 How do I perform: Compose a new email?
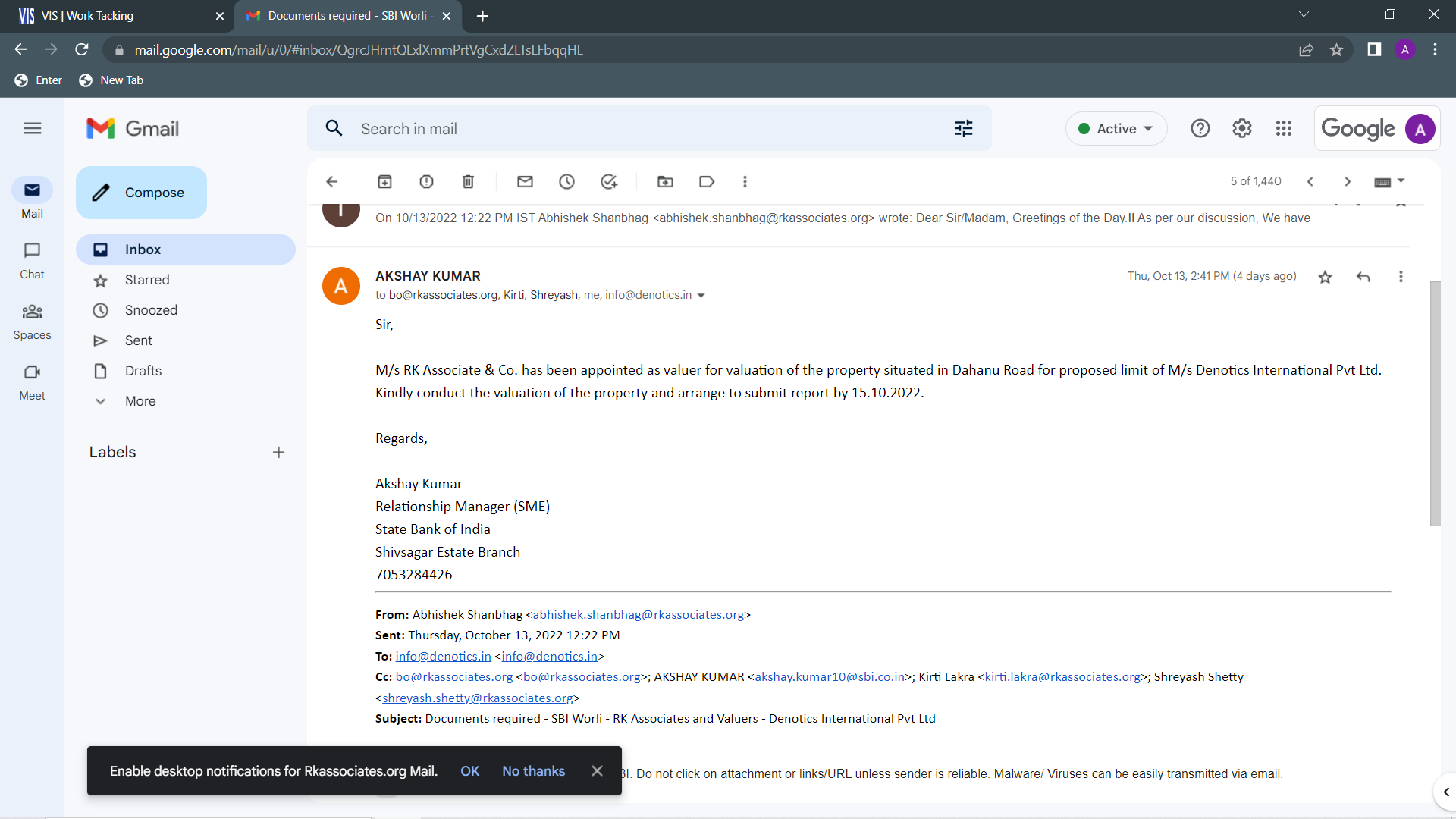point(141,193)
